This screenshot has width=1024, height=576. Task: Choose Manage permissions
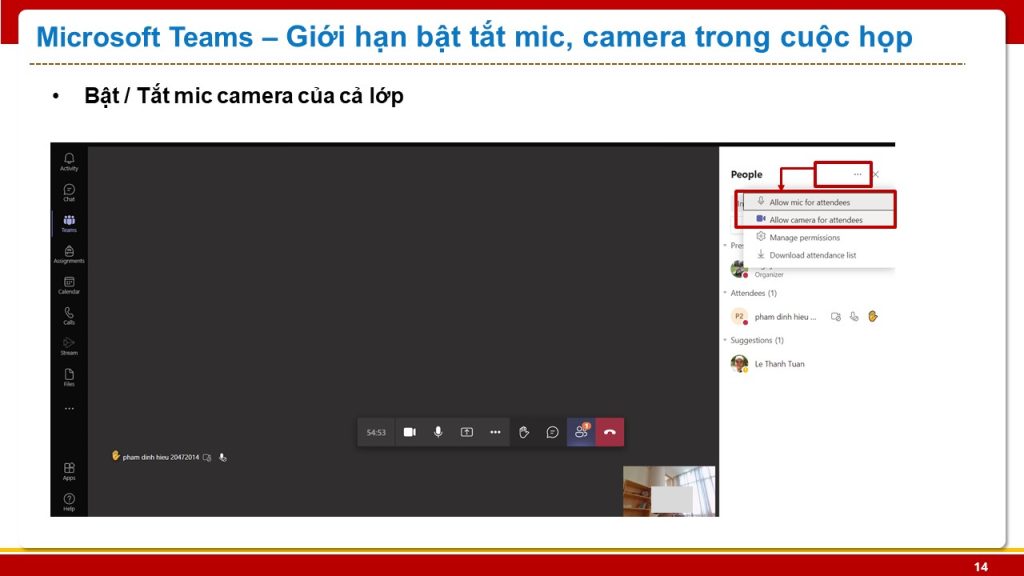819,237
